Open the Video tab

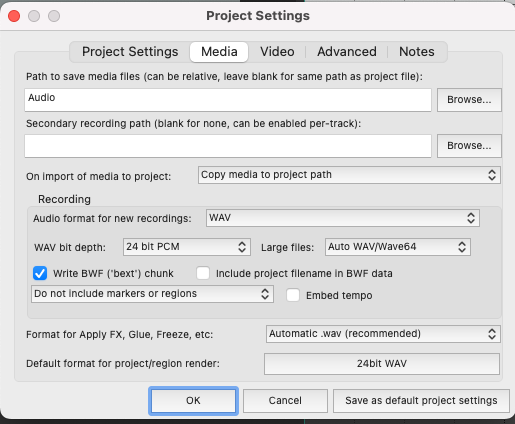pos(277,52)
